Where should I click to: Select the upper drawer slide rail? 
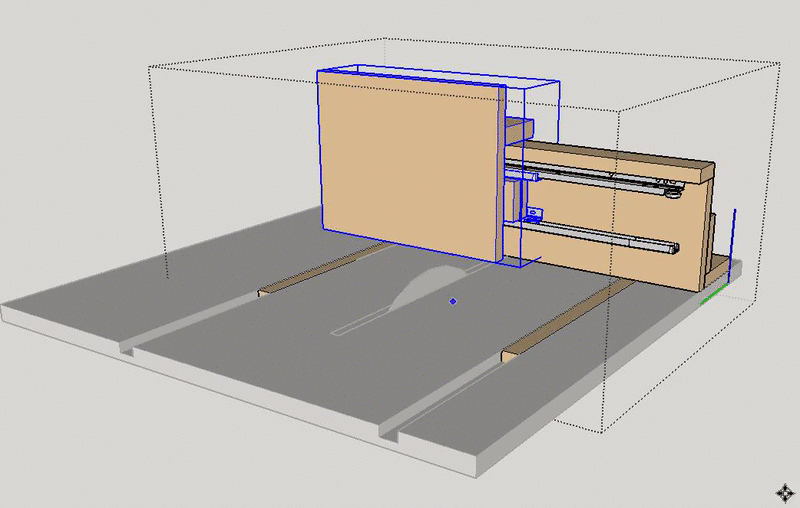594,178
